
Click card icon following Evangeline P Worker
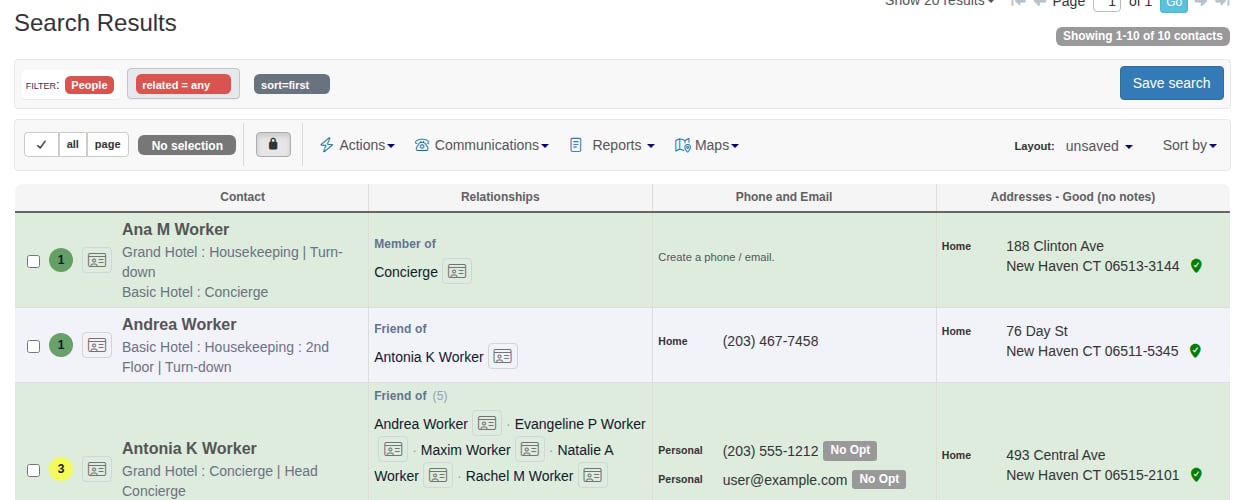pos(393,449)
